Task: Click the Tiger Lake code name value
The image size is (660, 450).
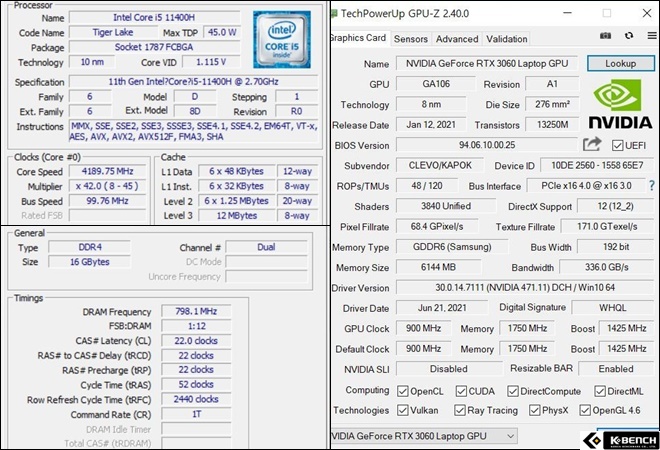Action: [x=113, y=32]
